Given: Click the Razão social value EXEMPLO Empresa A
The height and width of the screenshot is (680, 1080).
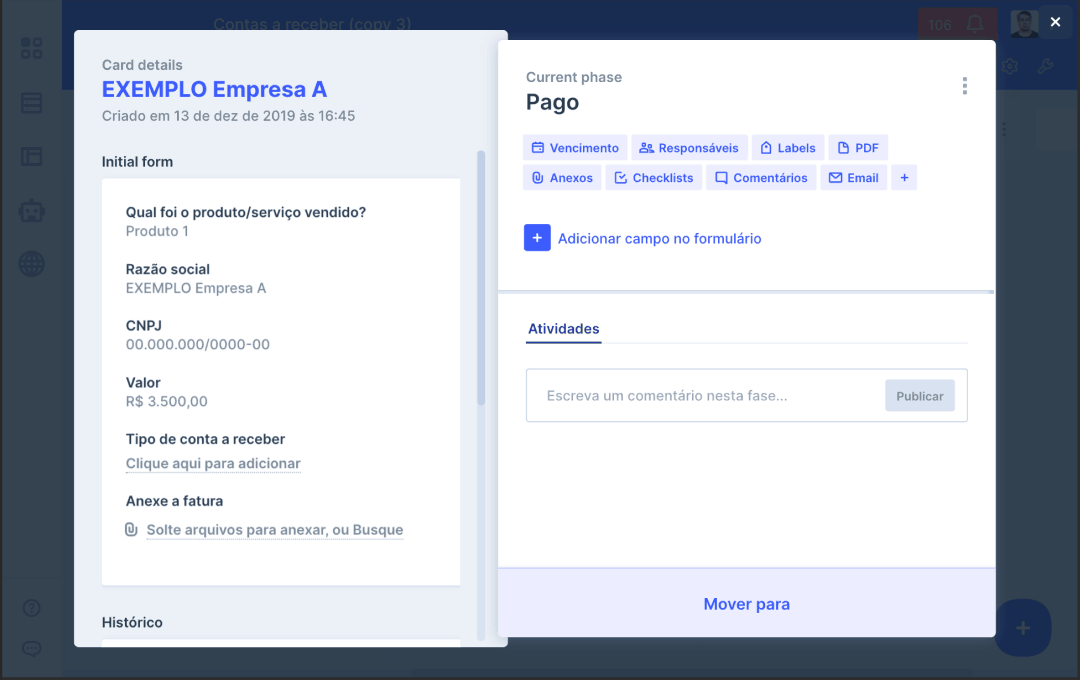Looking at the screenshot, I should 196,288.
